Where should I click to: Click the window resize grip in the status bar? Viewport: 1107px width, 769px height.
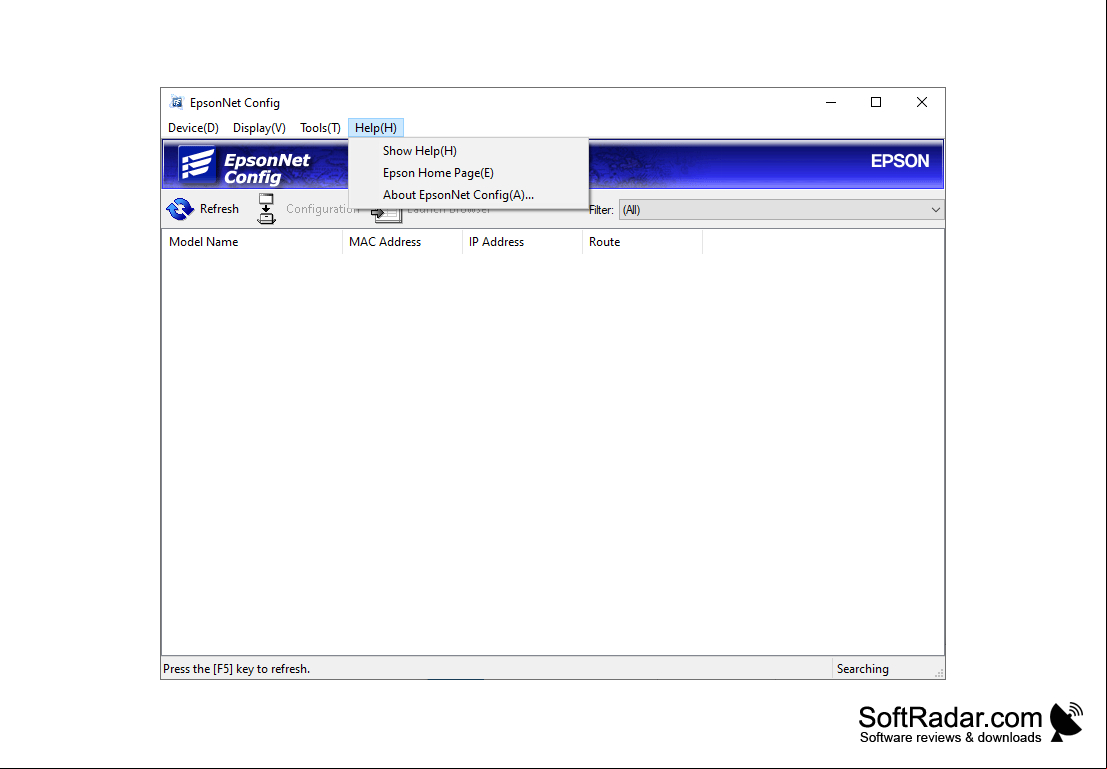pos(939,674)
